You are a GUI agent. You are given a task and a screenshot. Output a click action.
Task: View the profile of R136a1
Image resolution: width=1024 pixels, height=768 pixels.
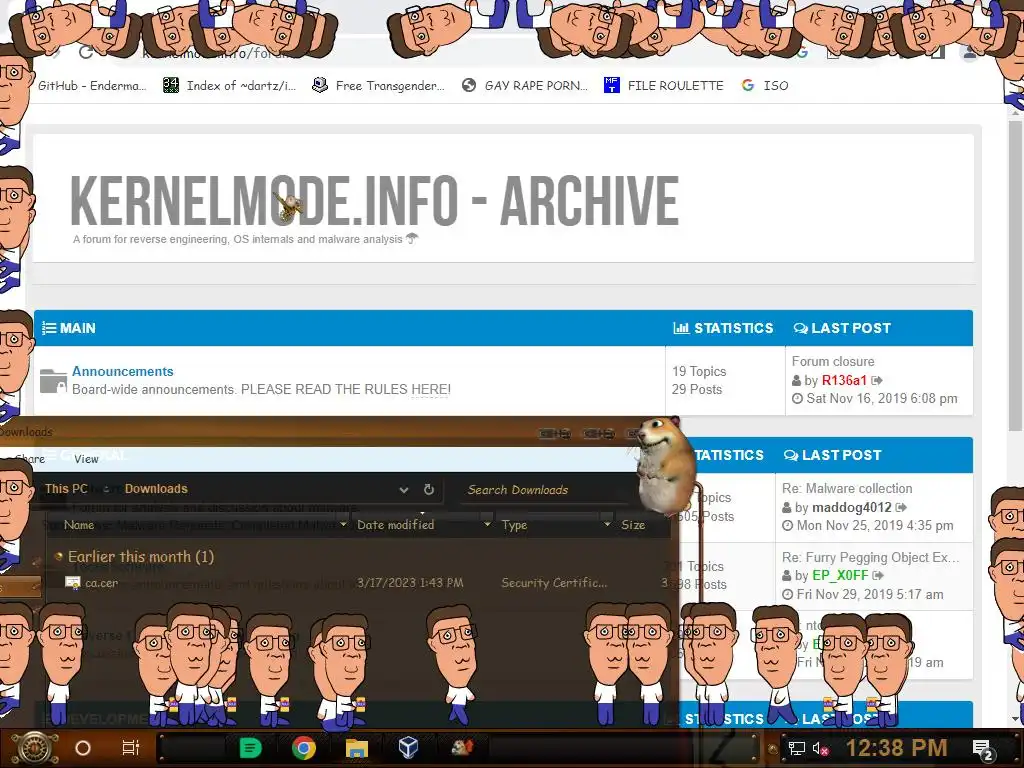844,380
